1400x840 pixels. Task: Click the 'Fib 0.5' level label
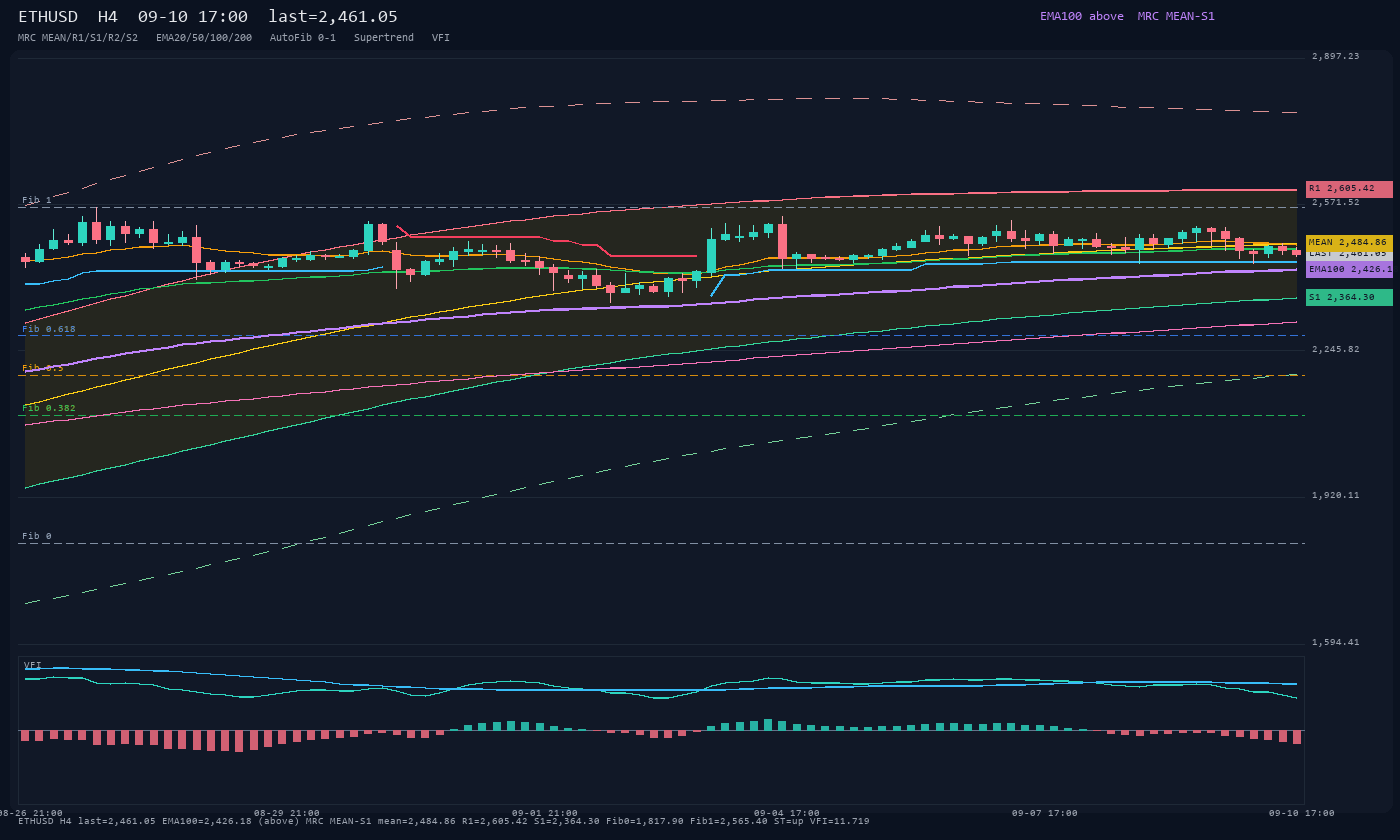click(x=43, y=369)
